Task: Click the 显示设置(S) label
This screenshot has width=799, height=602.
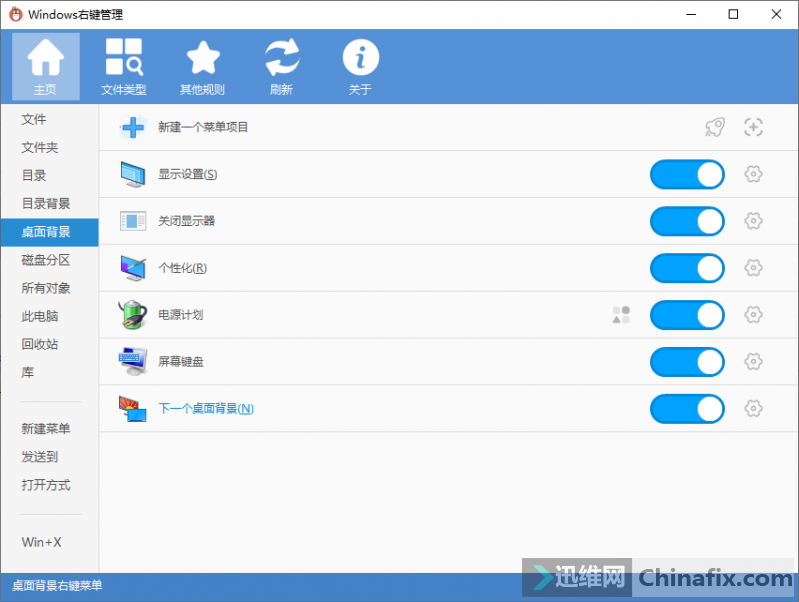Action: pyautogui.click(x=188, y=174)
